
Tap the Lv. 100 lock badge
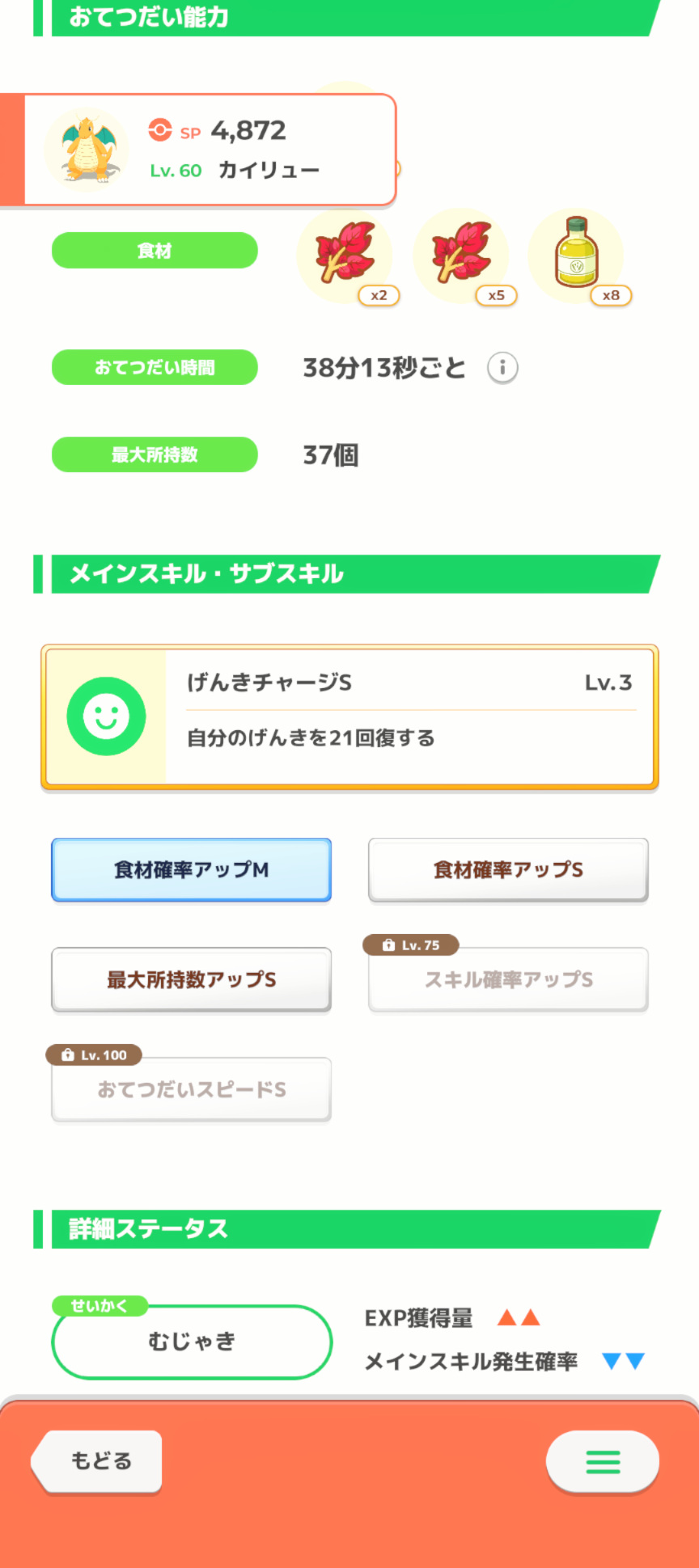pos(94,1054)
